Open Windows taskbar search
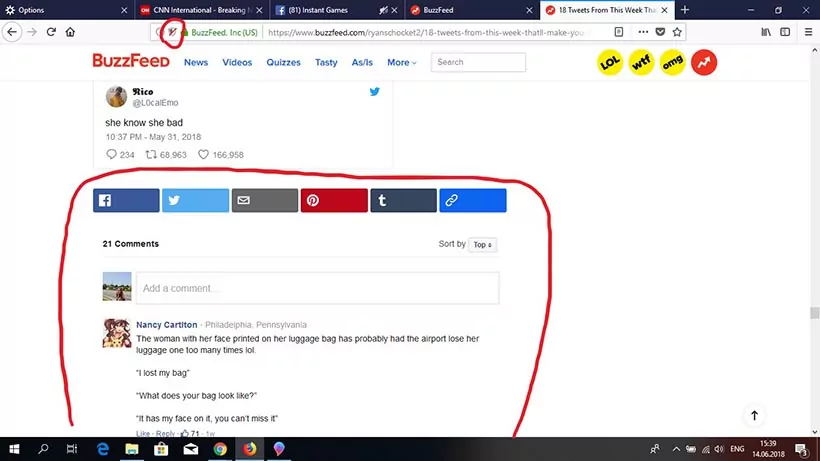 (x=43, y=449)
